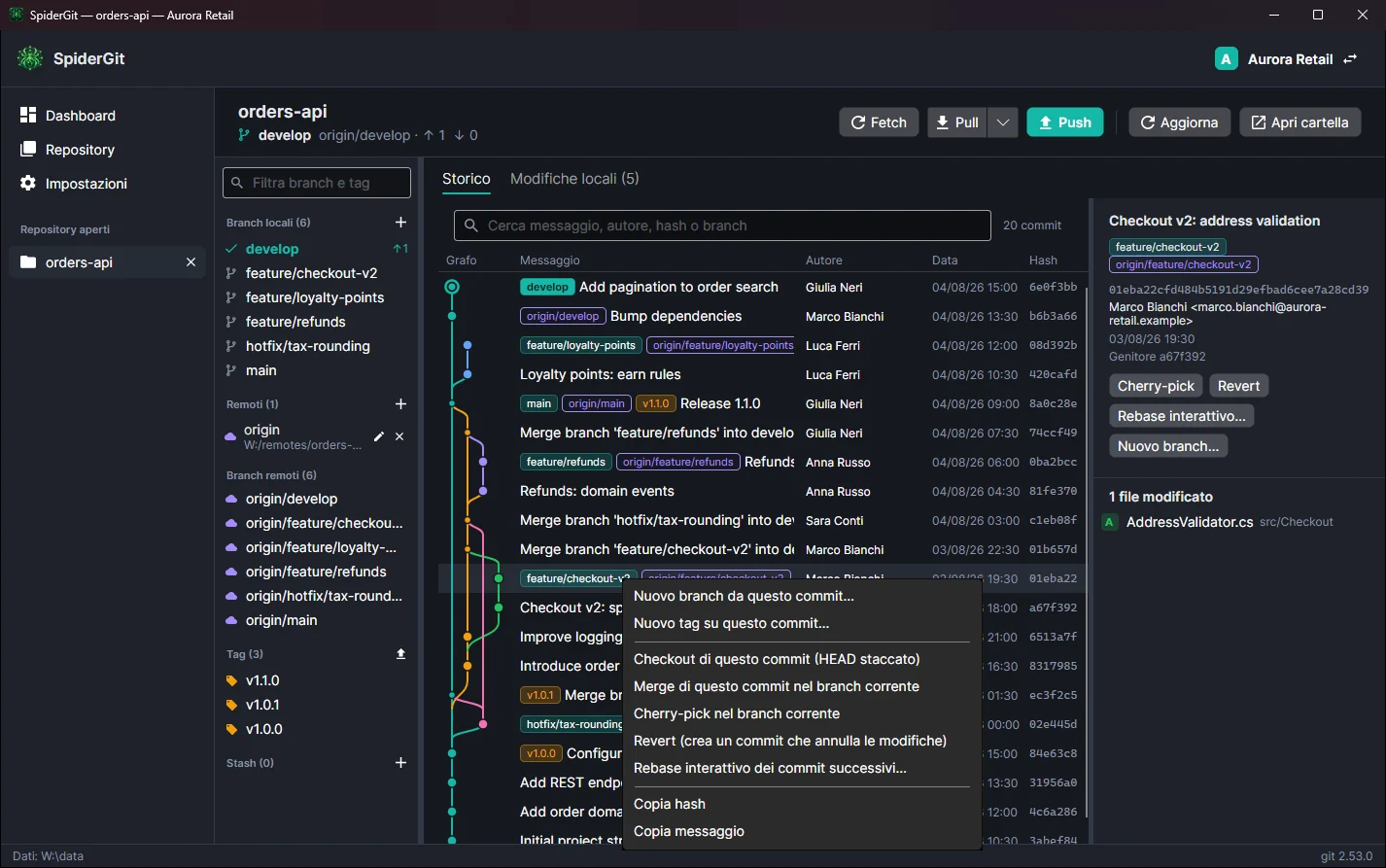Image resolution: width=1386 pixels, height=868 pixels.
Task: Push commits with the Push button
Action: 1065,122
